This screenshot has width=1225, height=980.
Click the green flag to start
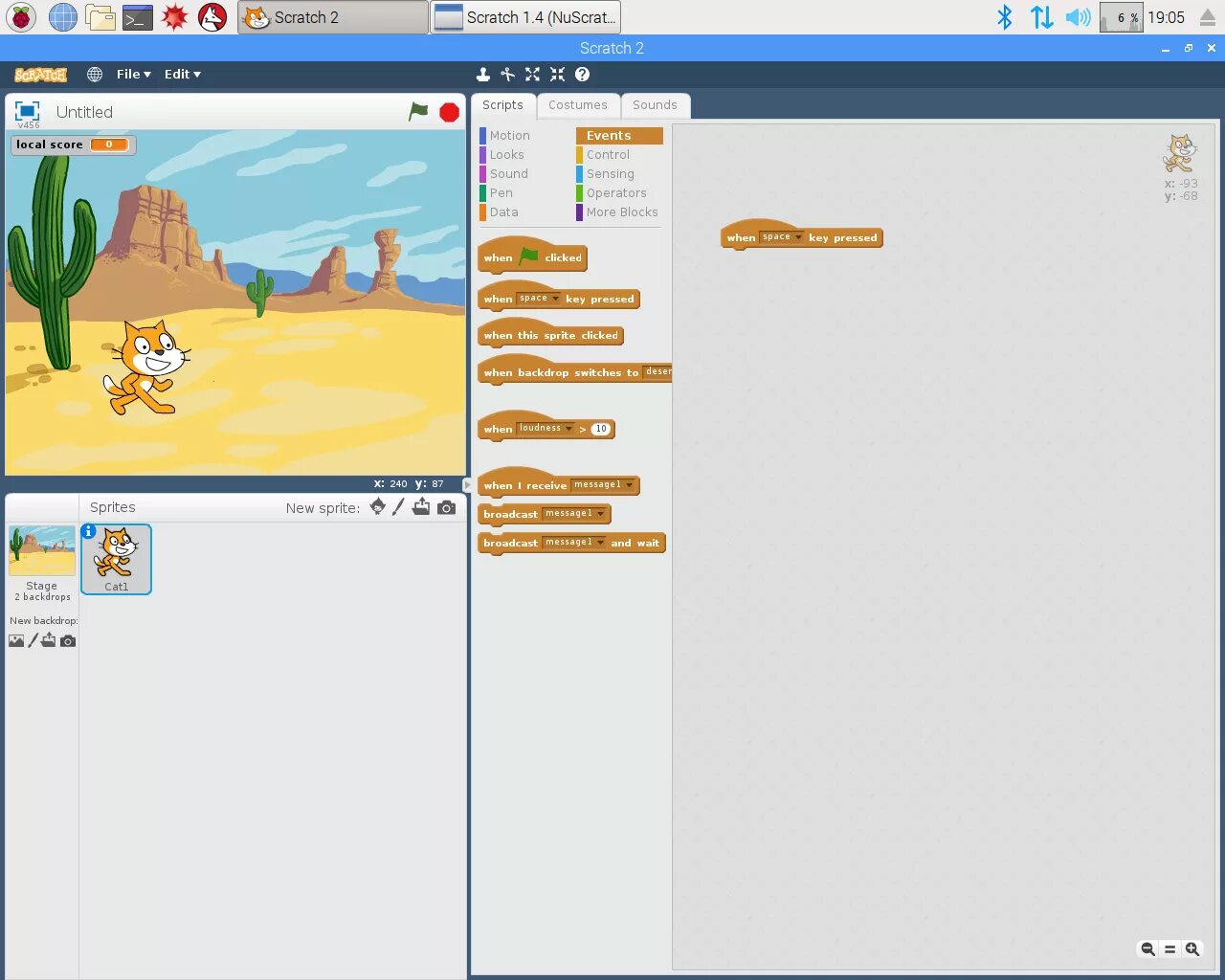point(418,112)
